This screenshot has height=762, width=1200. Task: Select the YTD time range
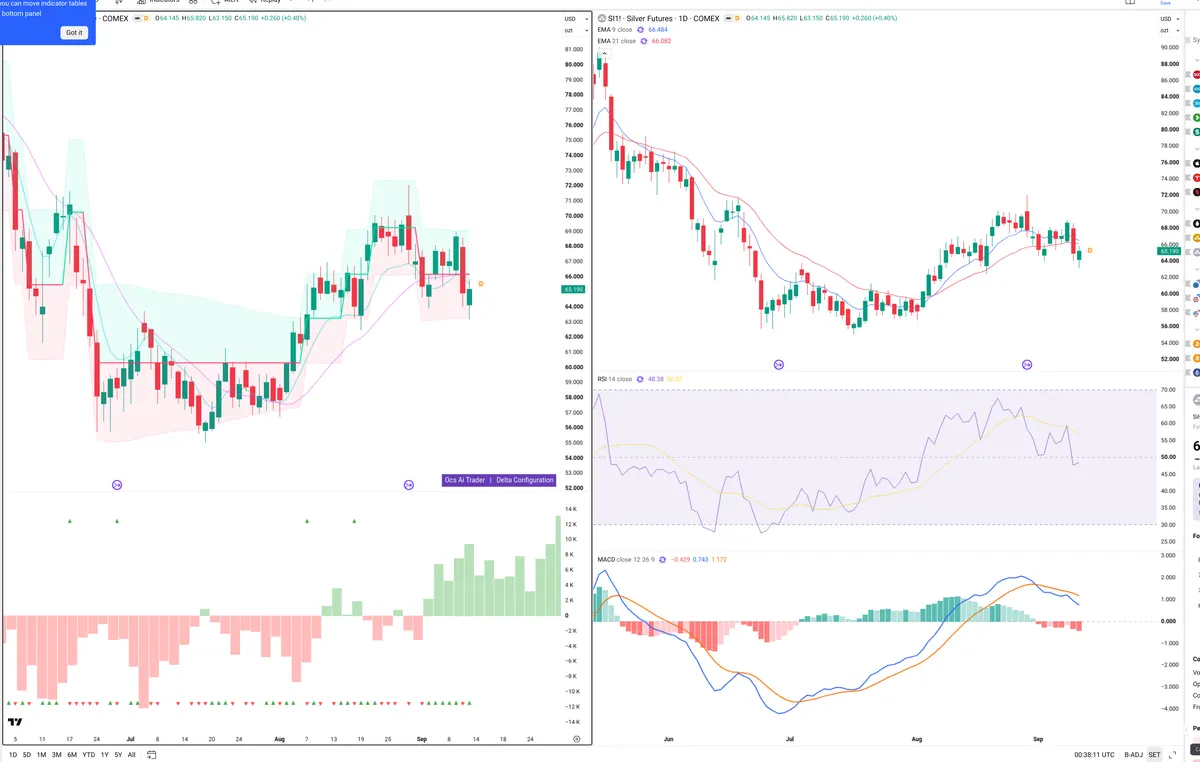pyautogui.click(x=89, y=755)
